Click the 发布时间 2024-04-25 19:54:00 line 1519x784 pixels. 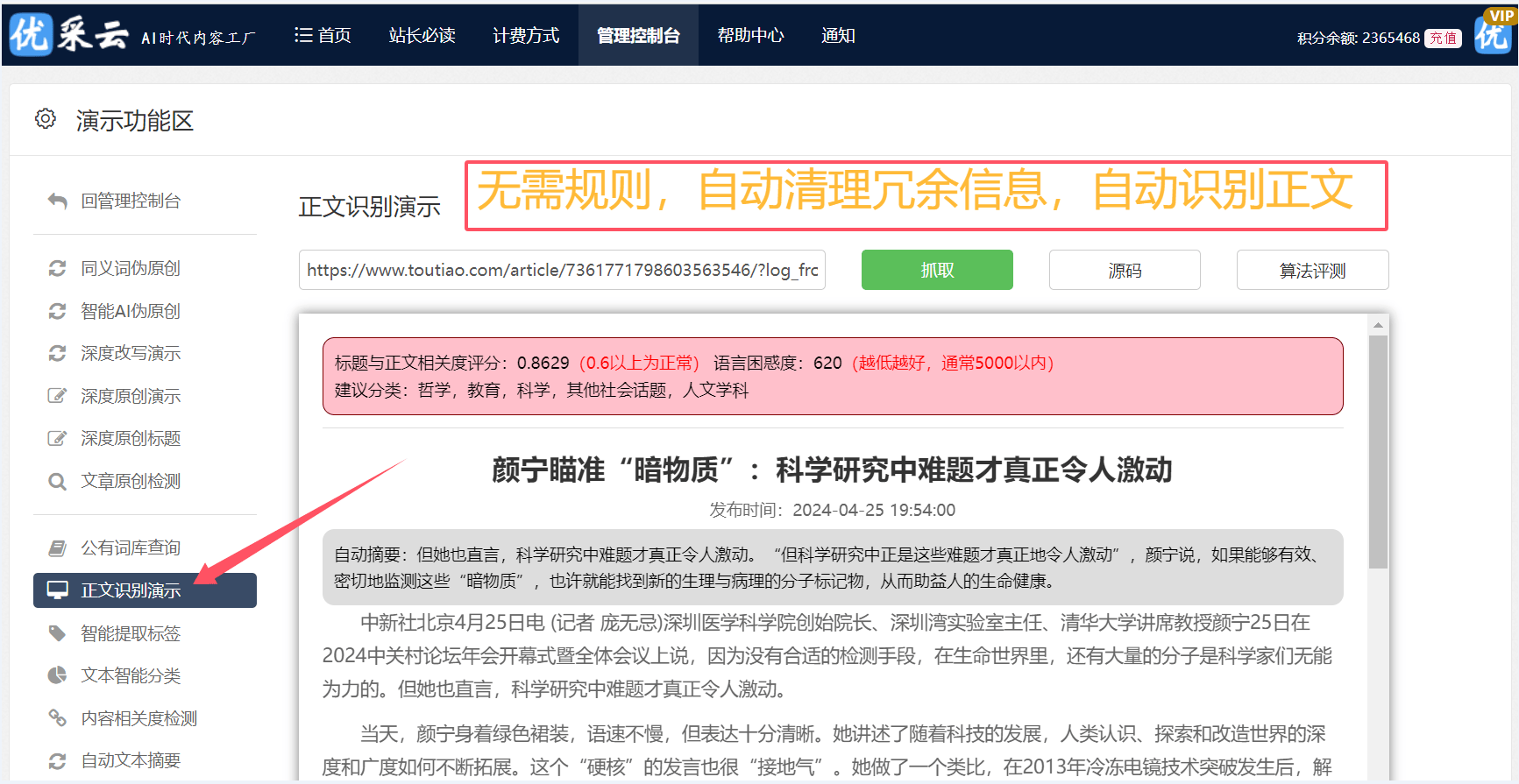click(x=832, y=510)
